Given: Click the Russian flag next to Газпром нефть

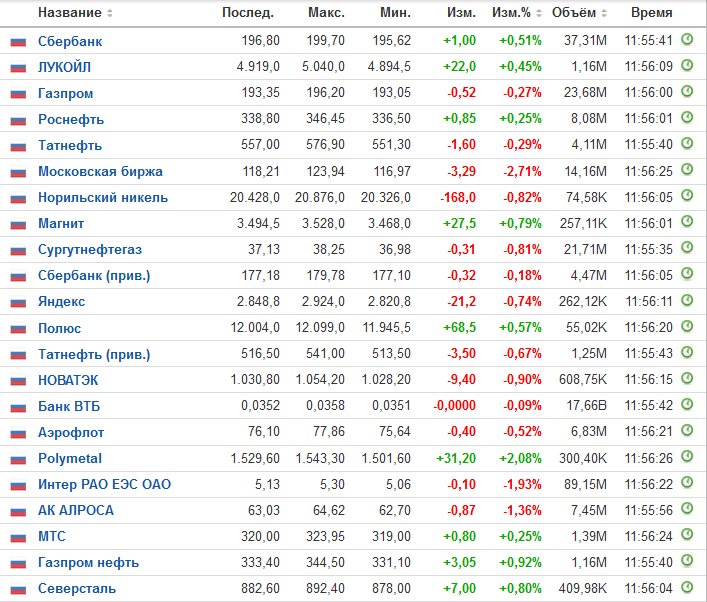Looking at the screenshot, I should [x=18, y=564].
